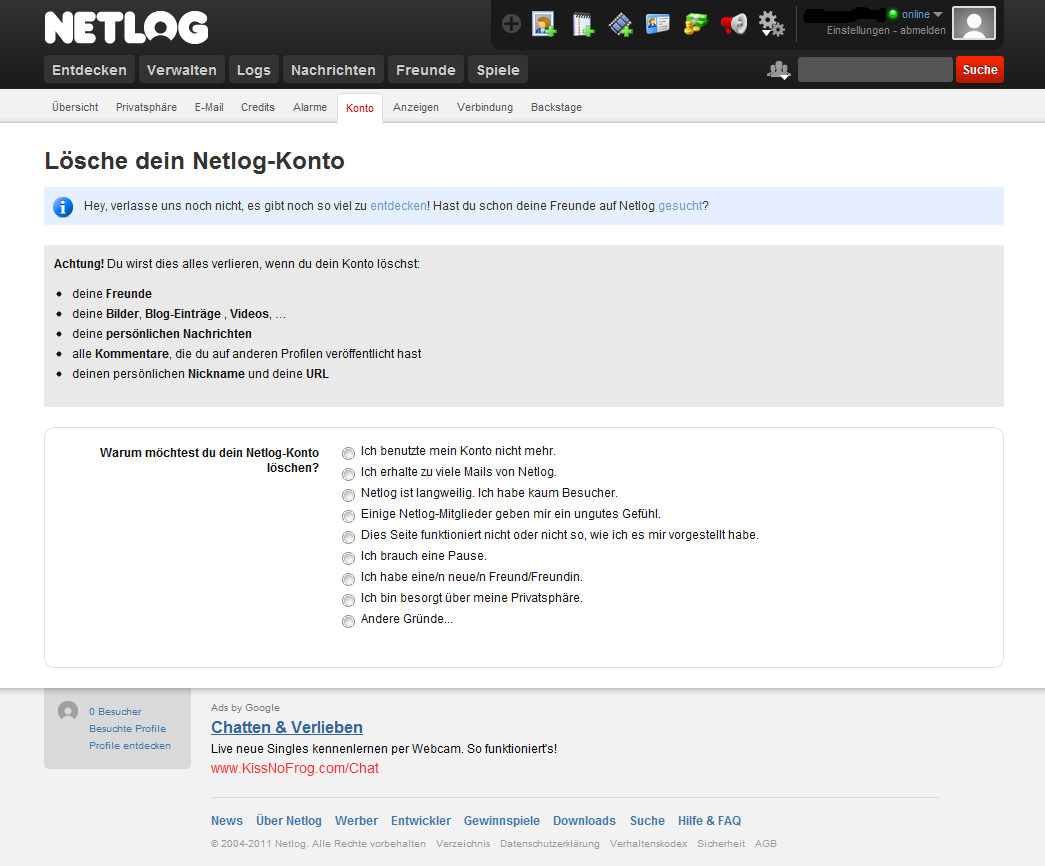Screen dimensions: 1045x866
Task: Select 'Einige Netlog-Mitglieder geben mir ein ungutes Gefühl'
Action: click(x=348, y=516)
